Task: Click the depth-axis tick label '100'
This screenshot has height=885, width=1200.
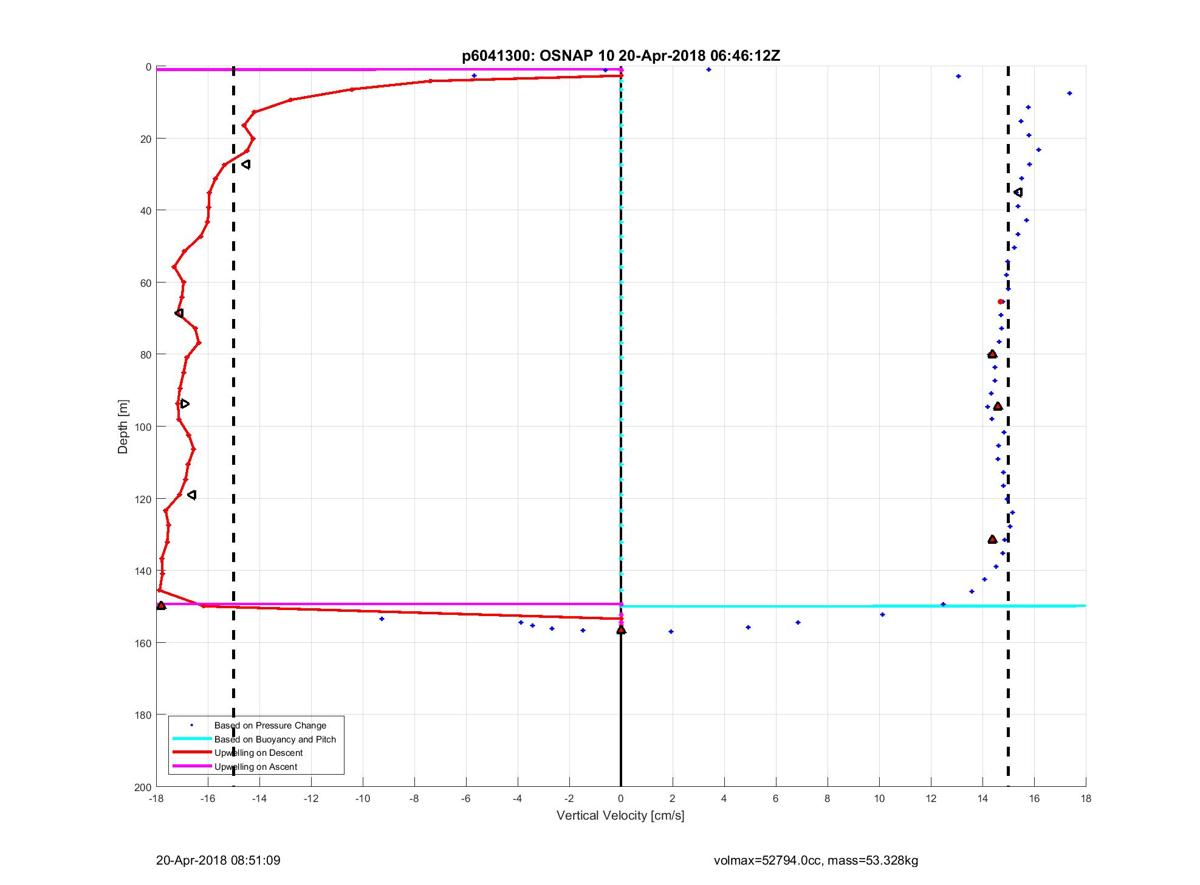Action: (x=142, y=427)
